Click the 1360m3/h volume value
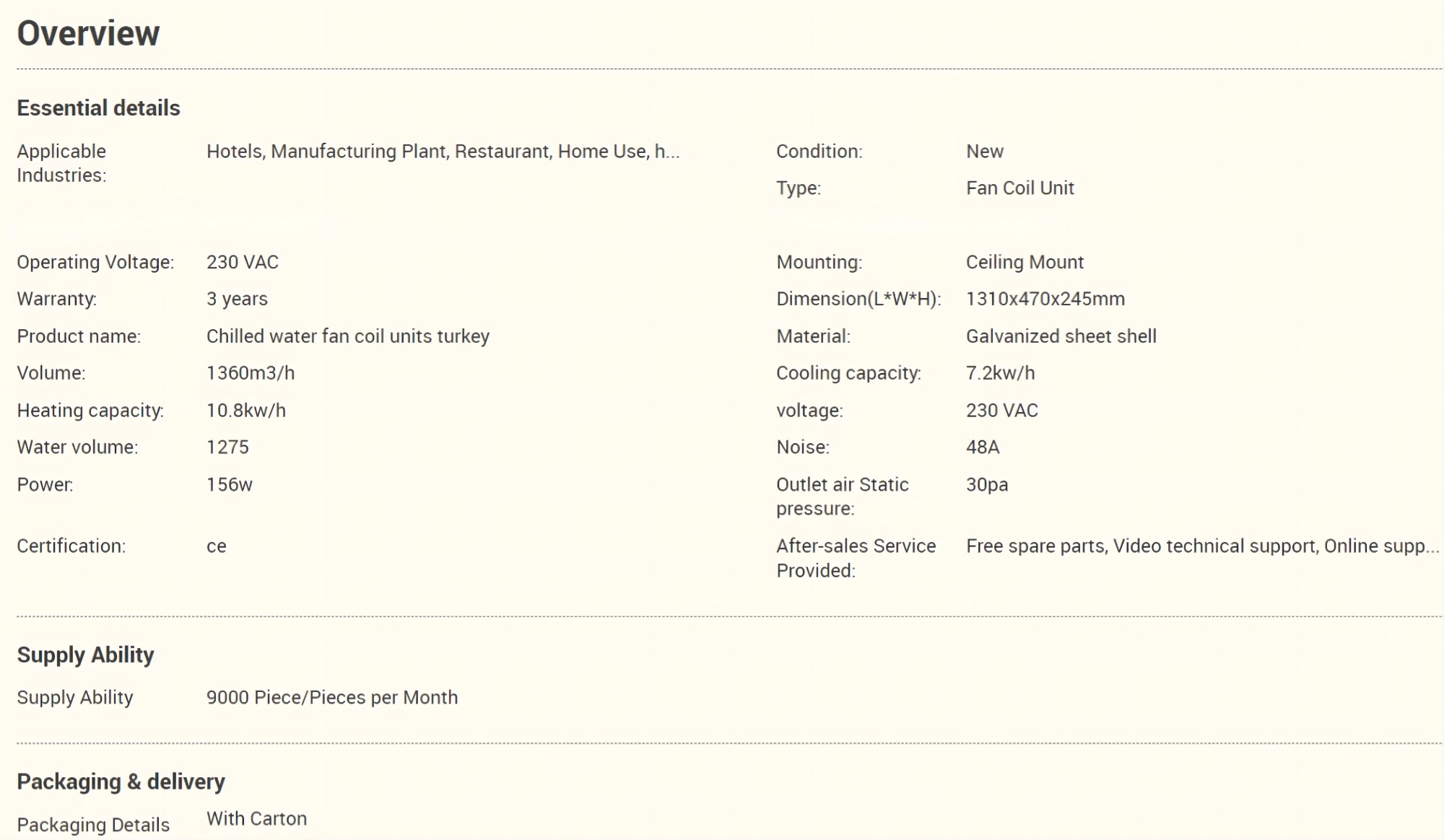The width and height of the screenshot is (1444, 840). pyautogui.click(x=250, y=373)
